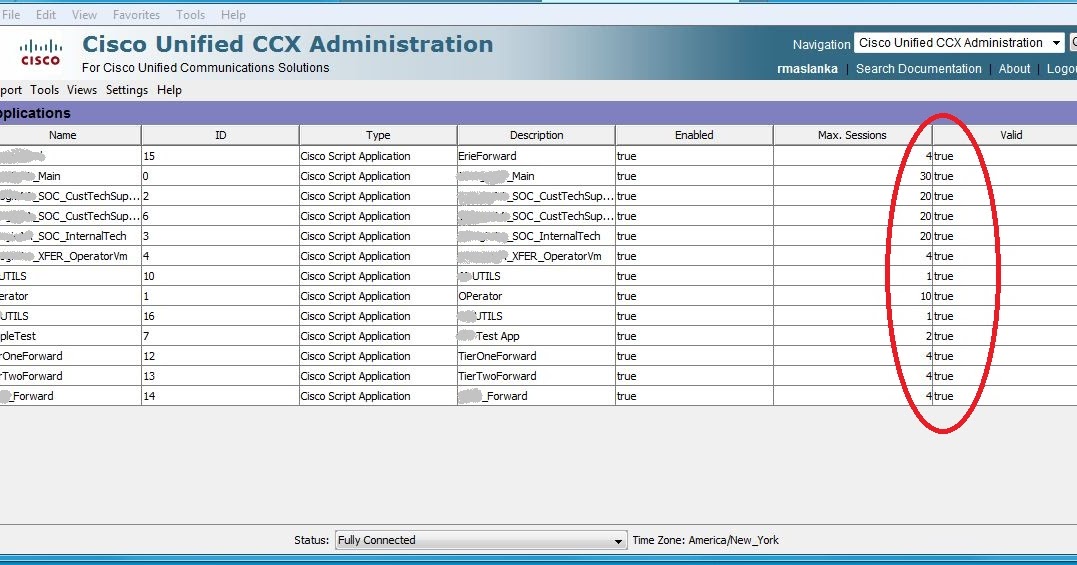Open the application Tools menu
This screenshot has width=1077, height=565.
[45, 90]
